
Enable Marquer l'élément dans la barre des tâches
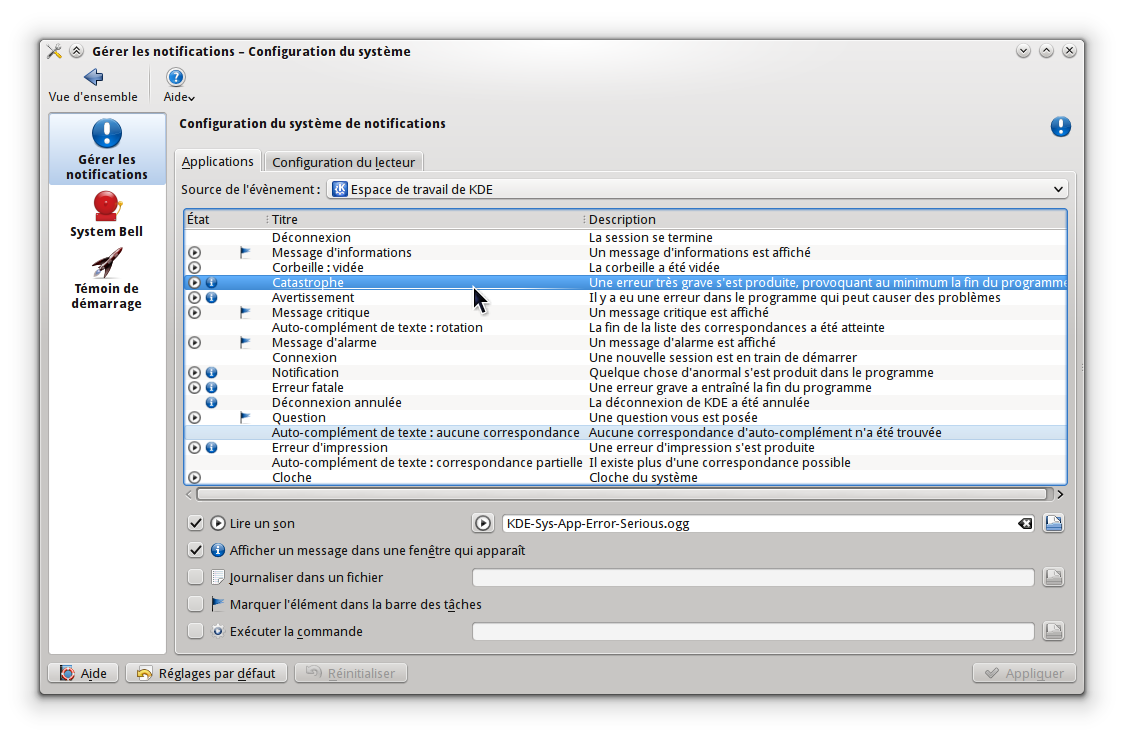pyautogui.click(x=195, y=604)
